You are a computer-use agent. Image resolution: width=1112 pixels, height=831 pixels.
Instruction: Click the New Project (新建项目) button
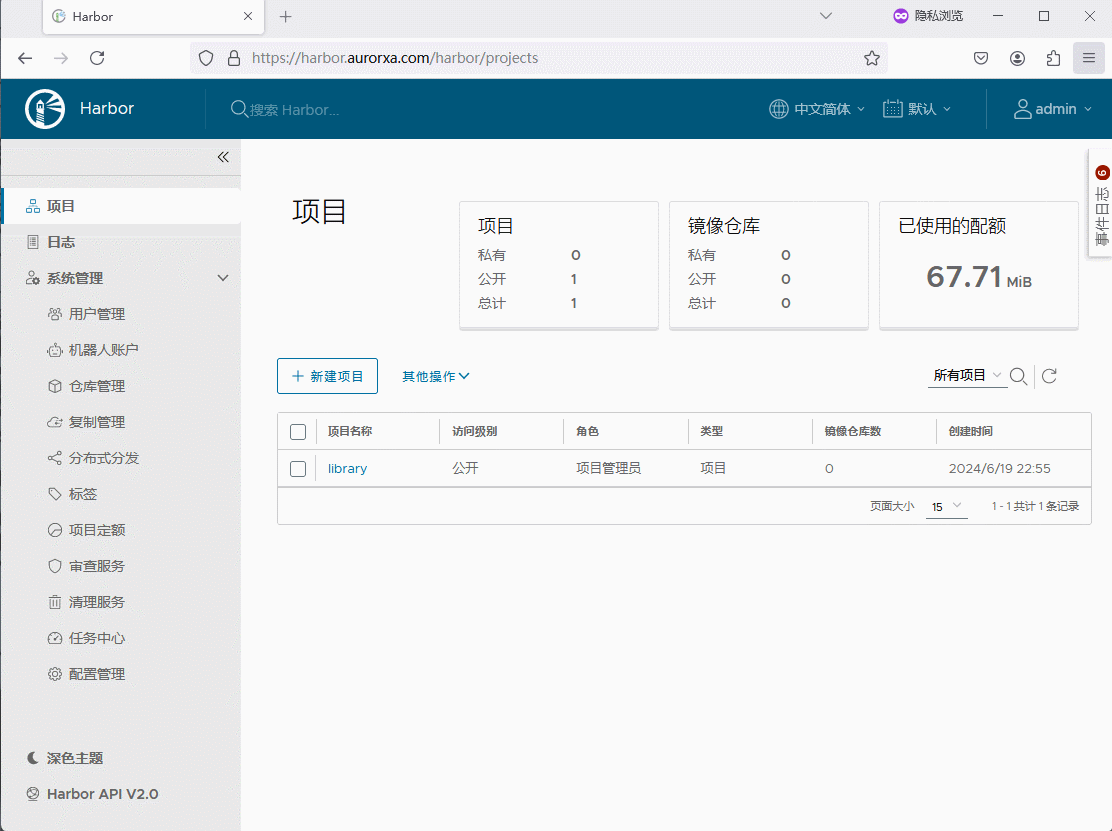(327, 376)
